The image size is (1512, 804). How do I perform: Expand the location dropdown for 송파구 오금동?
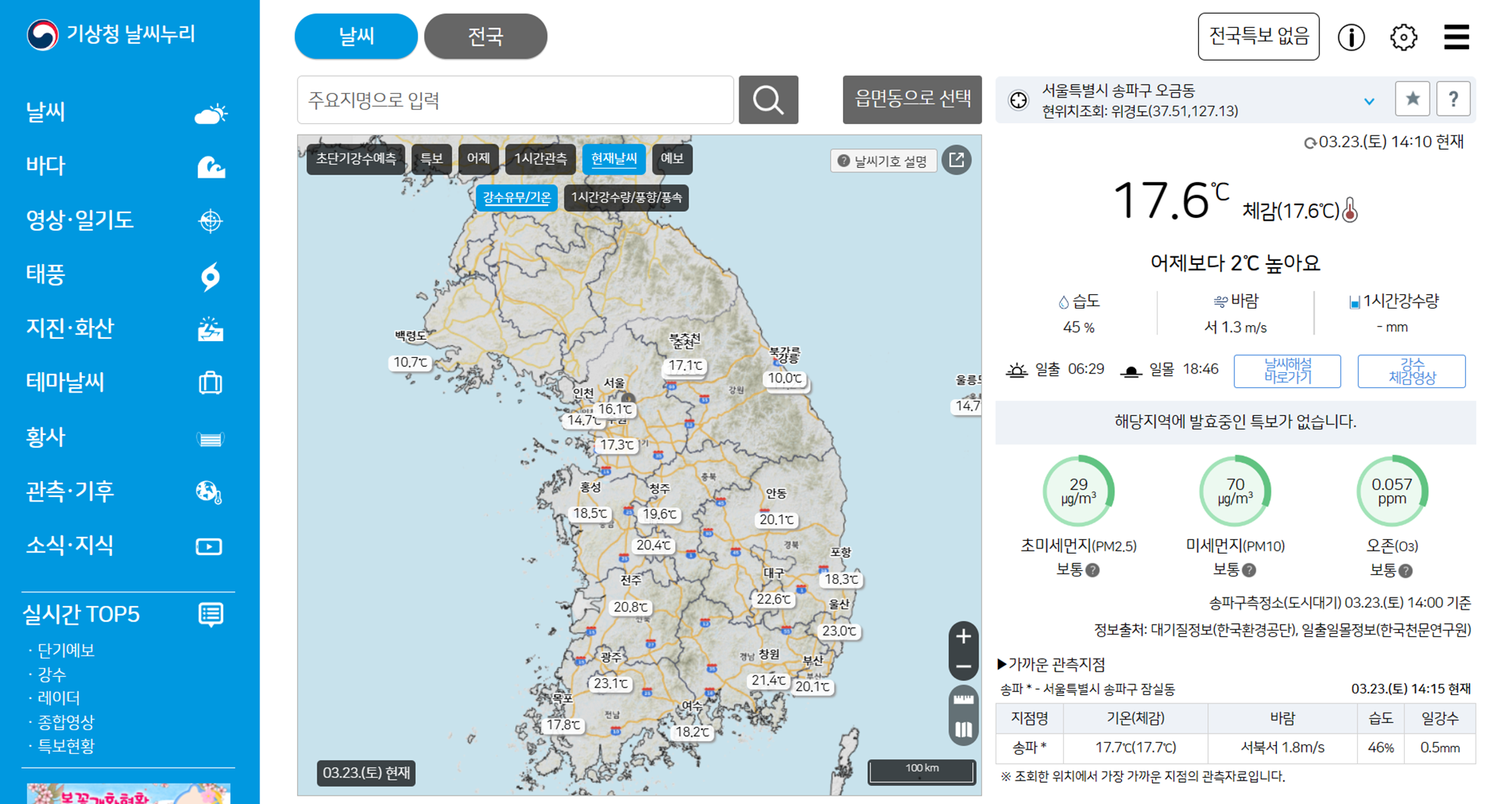pyautogui.click(x=1368, y=101)
